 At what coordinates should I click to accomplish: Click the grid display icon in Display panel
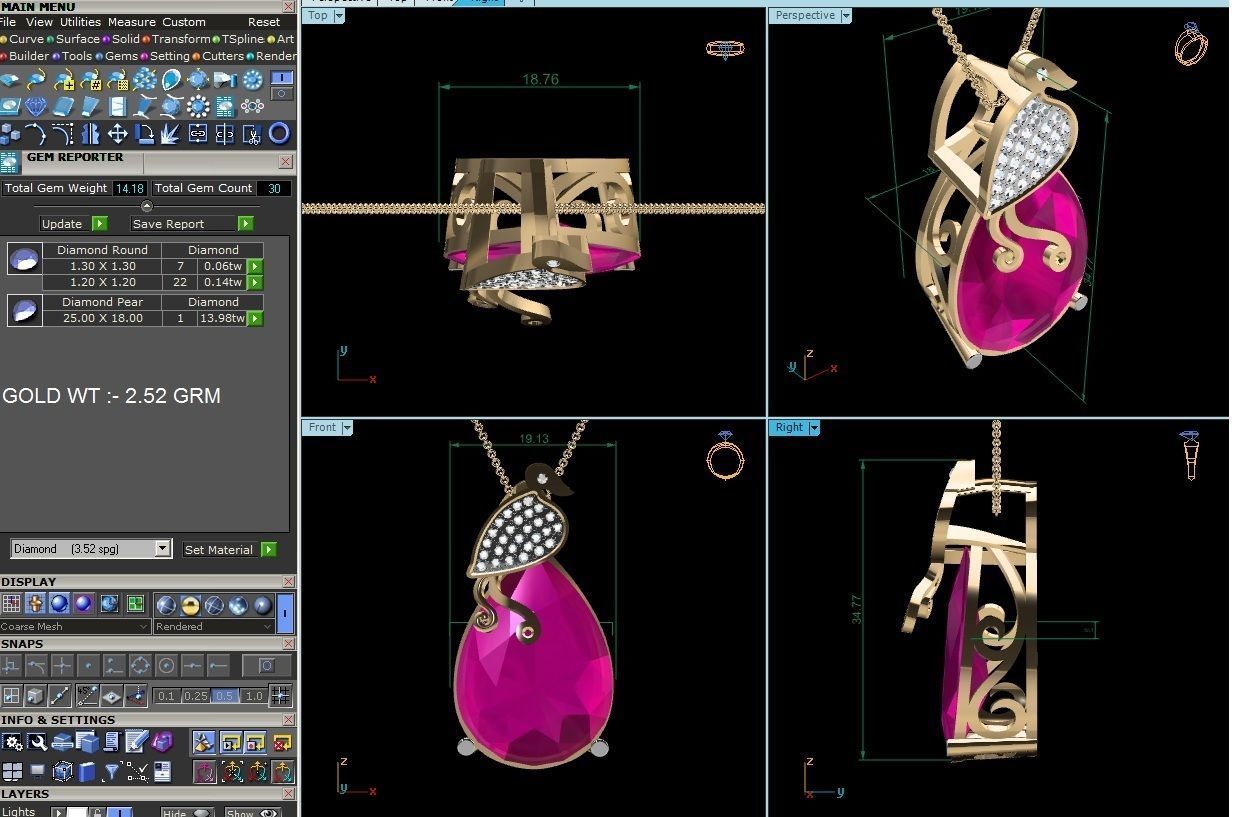pyautogui.click(x=12, y=604)
